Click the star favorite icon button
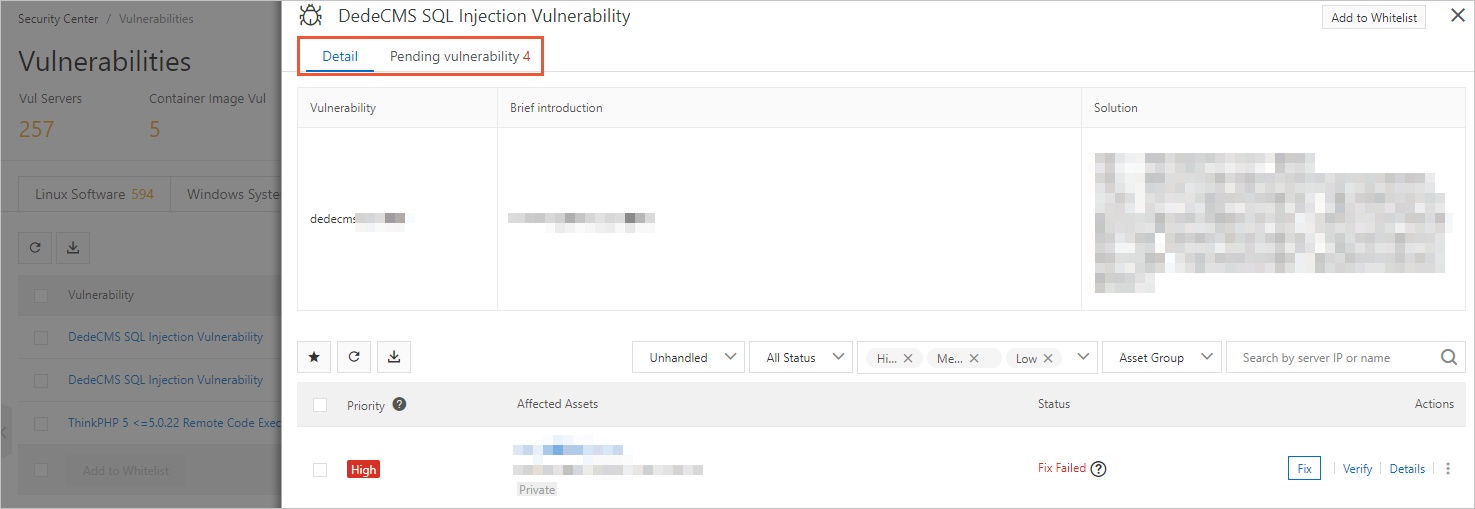The height and width of the screenshot is (509, 1475). (314, 357)
